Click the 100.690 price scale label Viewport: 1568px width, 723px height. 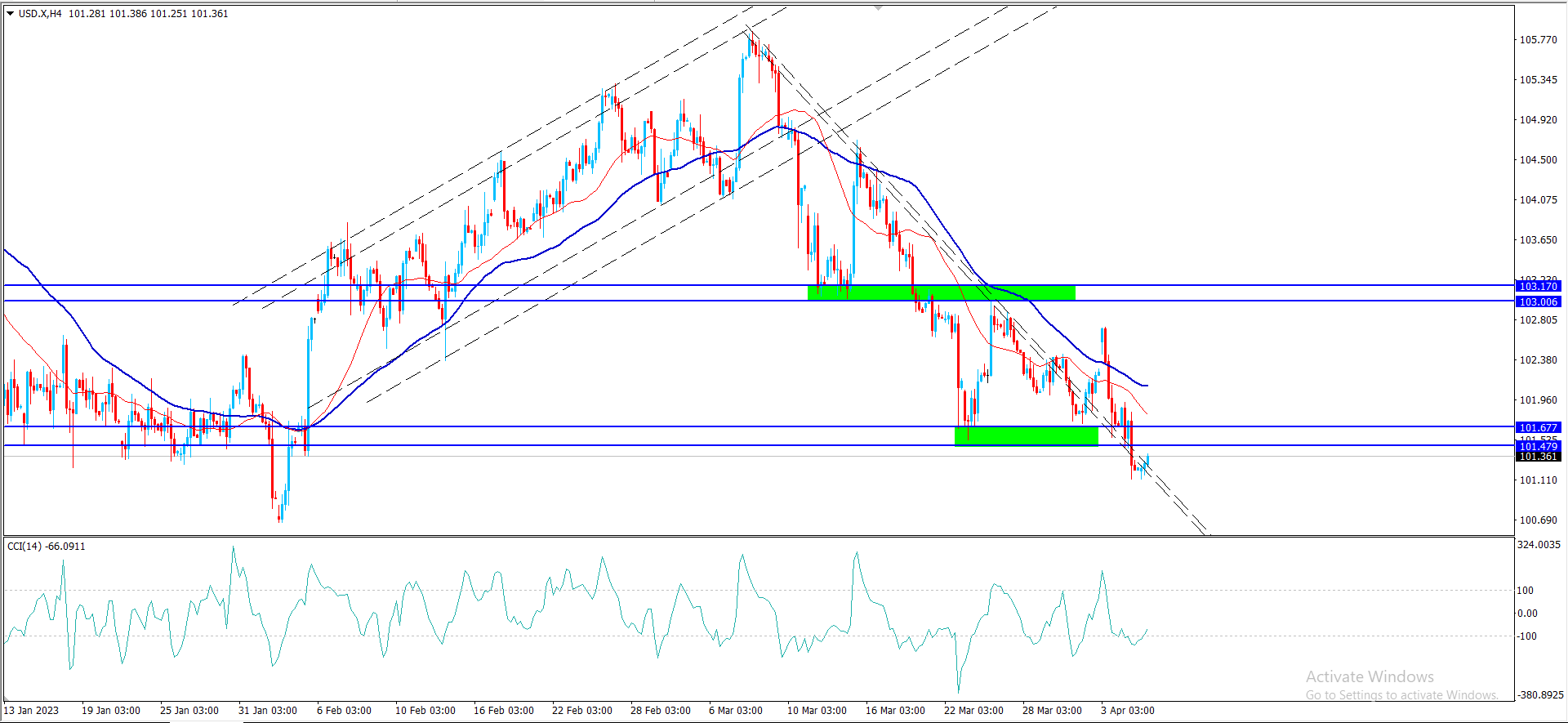[x=1538, y=520]
